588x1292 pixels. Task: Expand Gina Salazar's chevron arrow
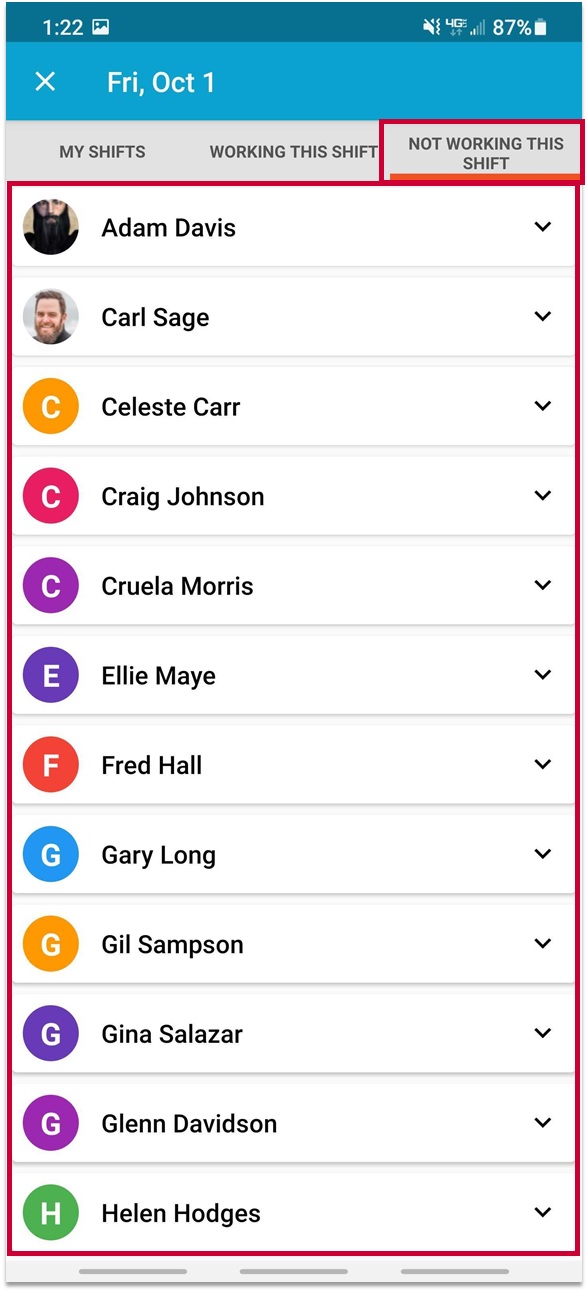tap(543, 1034)
